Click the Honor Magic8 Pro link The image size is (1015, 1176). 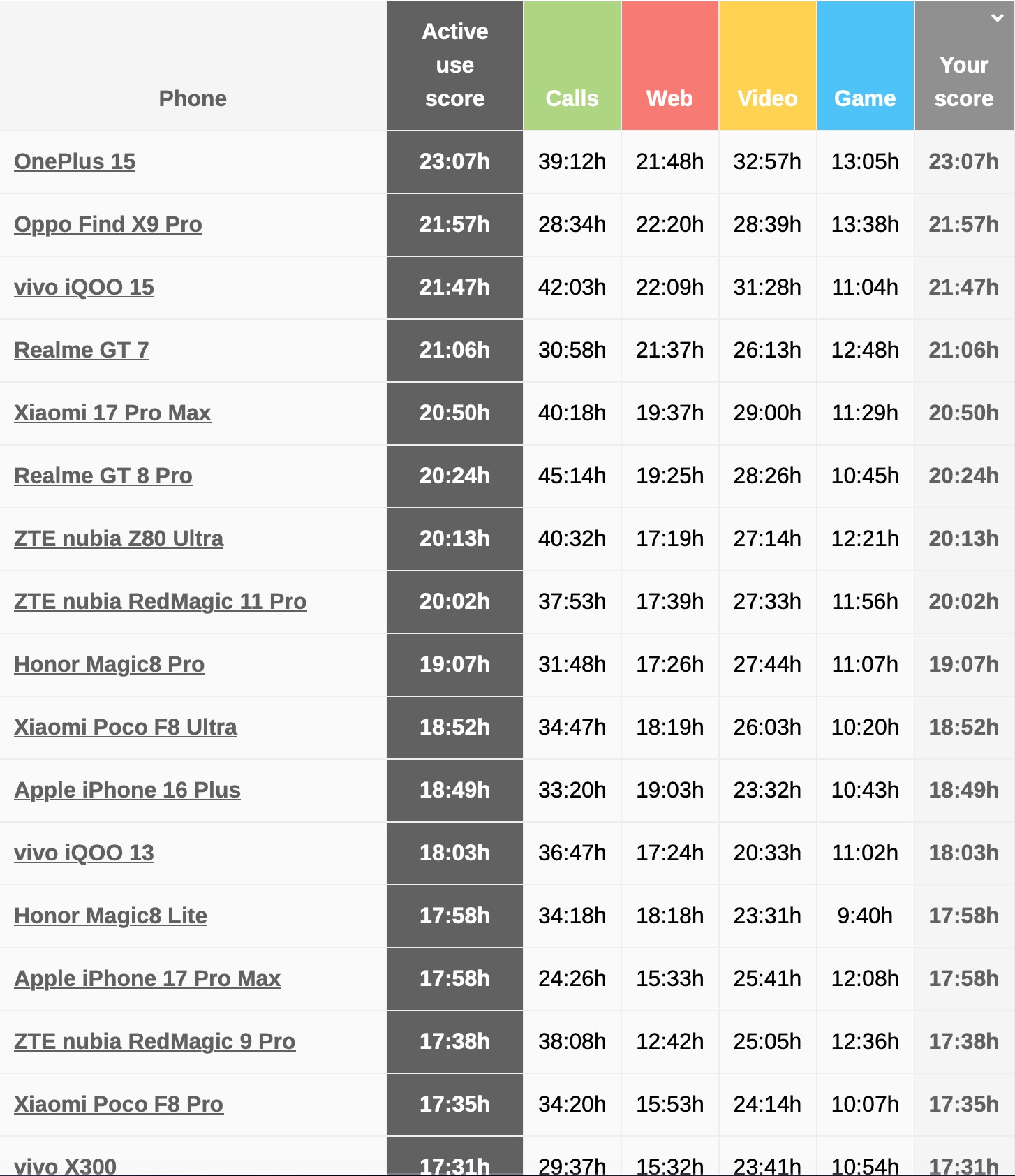(110, 664)
